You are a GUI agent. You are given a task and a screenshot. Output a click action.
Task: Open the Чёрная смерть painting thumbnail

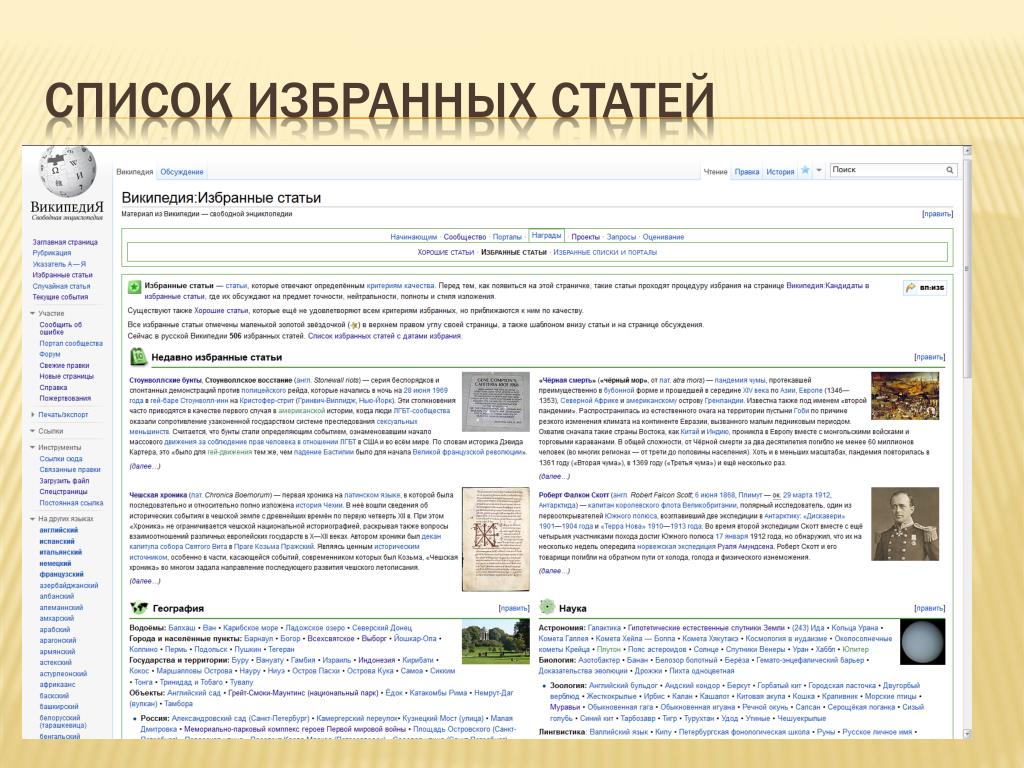pos(904,396)
